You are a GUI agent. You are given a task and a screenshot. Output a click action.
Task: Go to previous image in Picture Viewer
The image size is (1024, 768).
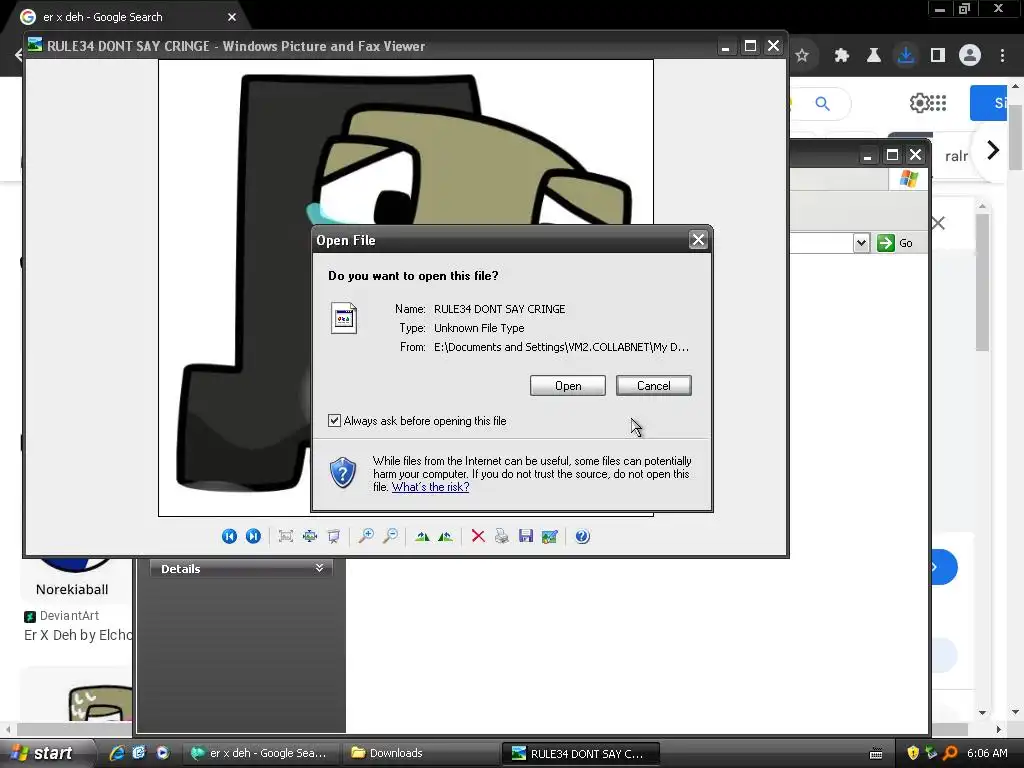[x=229, y=536]
